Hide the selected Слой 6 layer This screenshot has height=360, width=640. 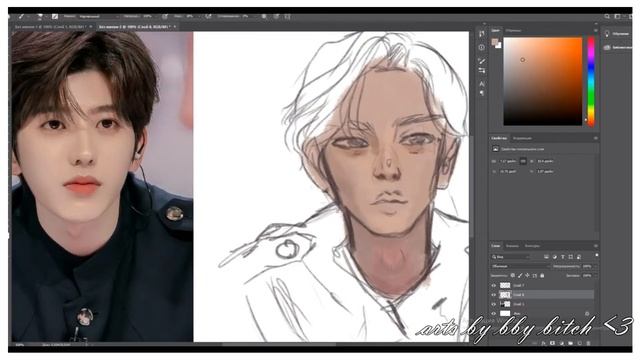coord(493,295)
